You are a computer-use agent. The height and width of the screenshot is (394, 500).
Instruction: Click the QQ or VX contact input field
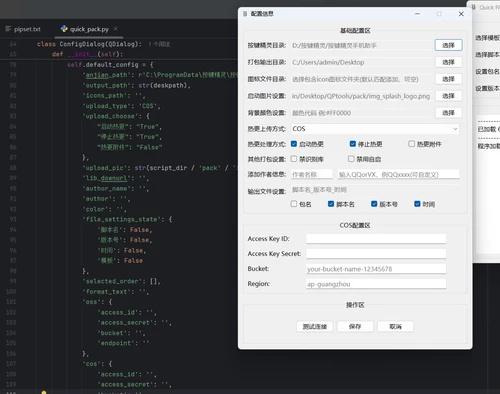pos(399,174)
